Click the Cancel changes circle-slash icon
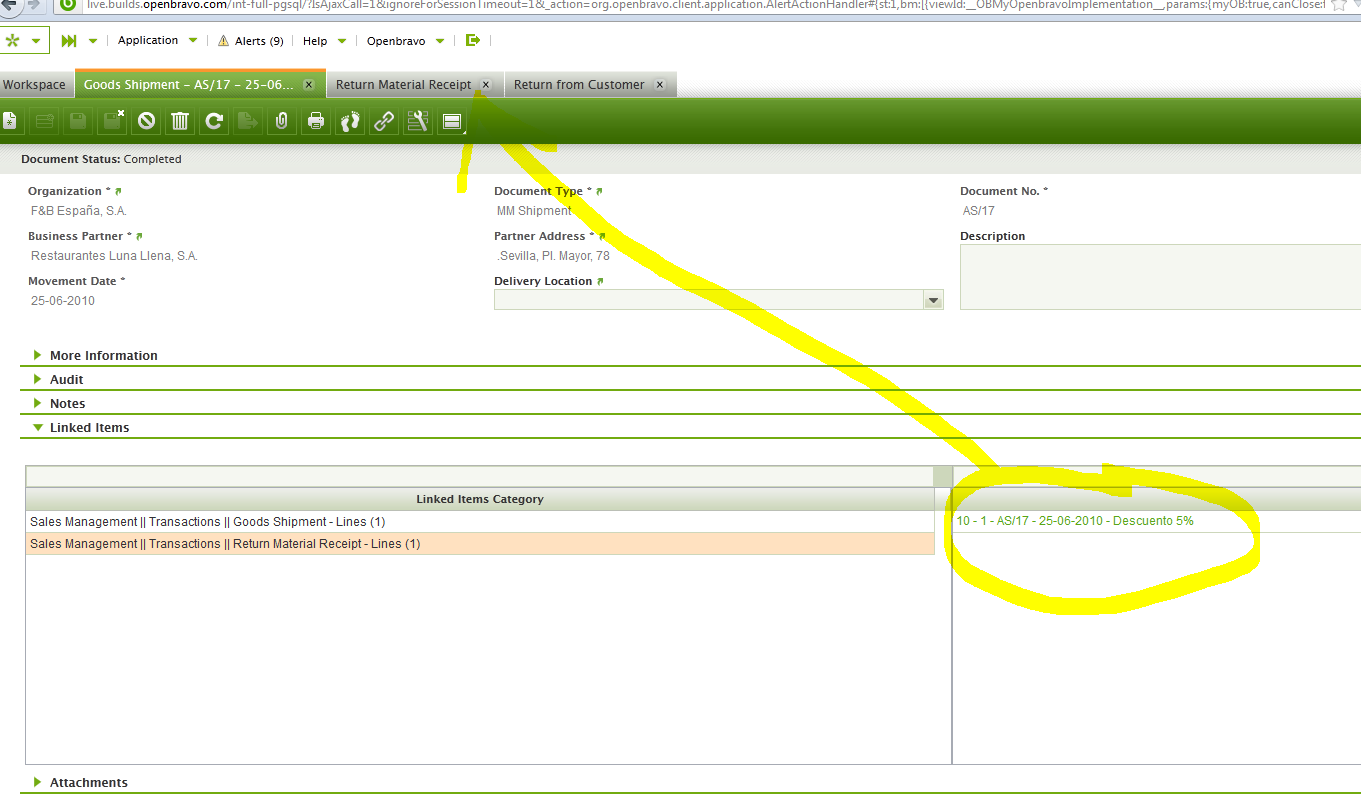Viewport: 1361px width, 811px height. pos(146,121)
